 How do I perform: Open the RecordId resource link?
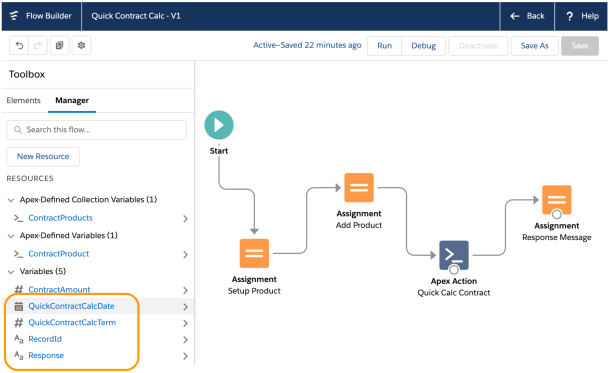click(45, 339)
